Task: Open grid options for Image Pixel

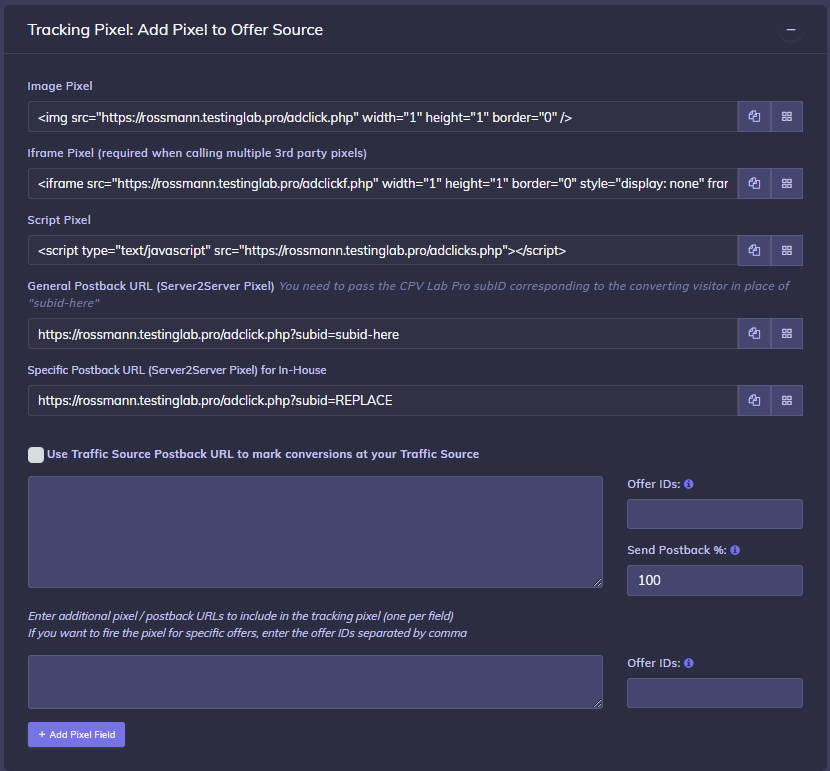Action: (x=787, y=116)
